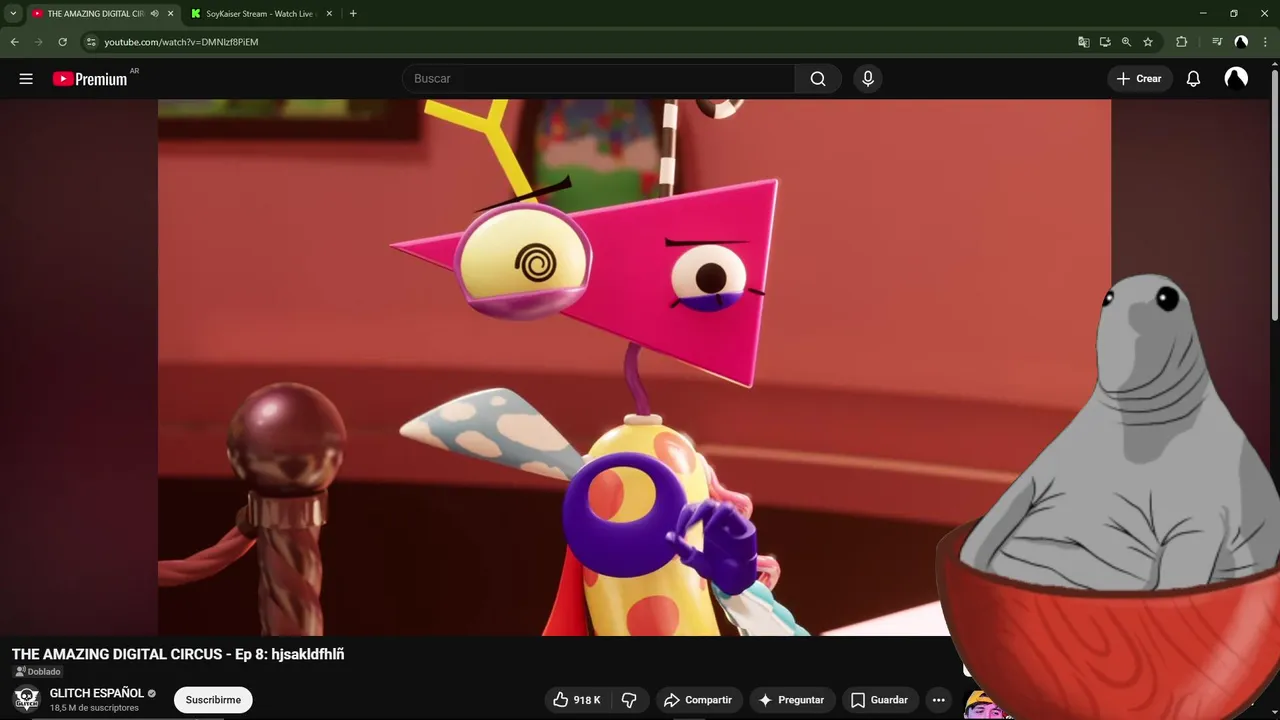Expand the tab search dropdown arrow
Viewport: 1280px width, 720px height.
tap(13, 14)
